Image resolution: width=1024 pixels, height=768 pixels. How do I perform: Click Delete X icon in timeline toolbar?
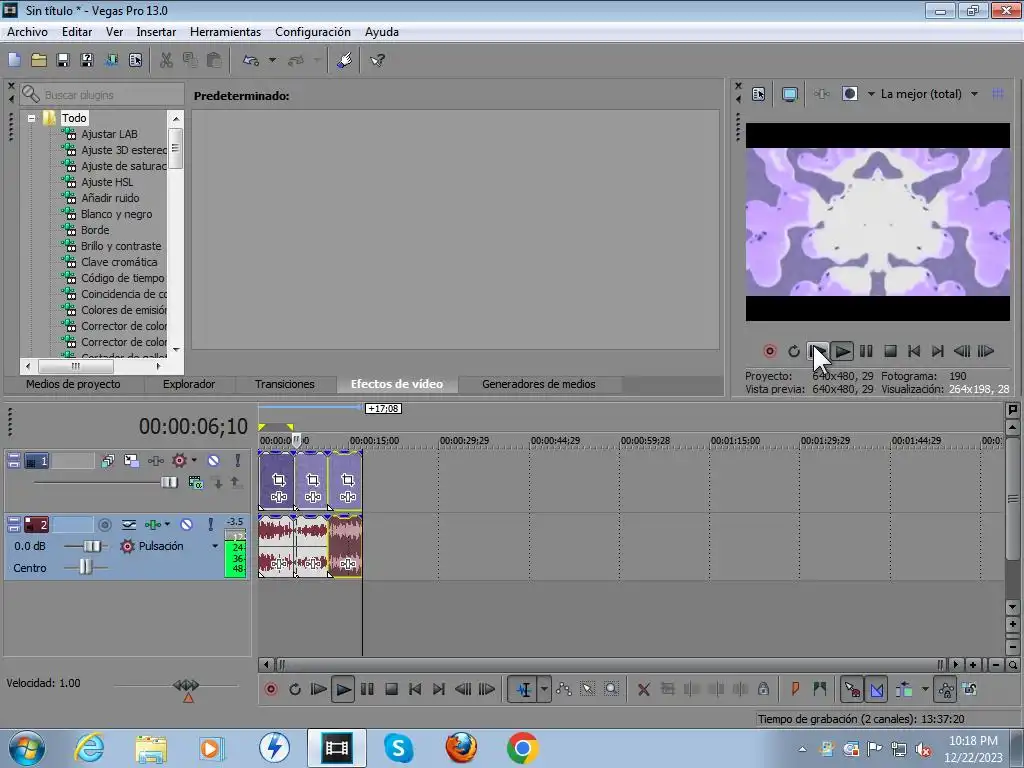pyautogui.click(x=643, y=689)
